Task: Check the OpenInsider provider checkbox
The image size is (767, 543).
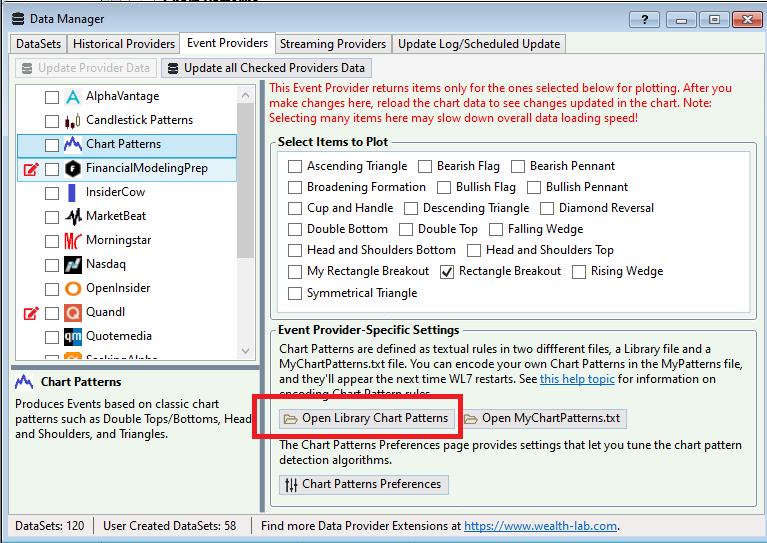Action: click(52, 289)
